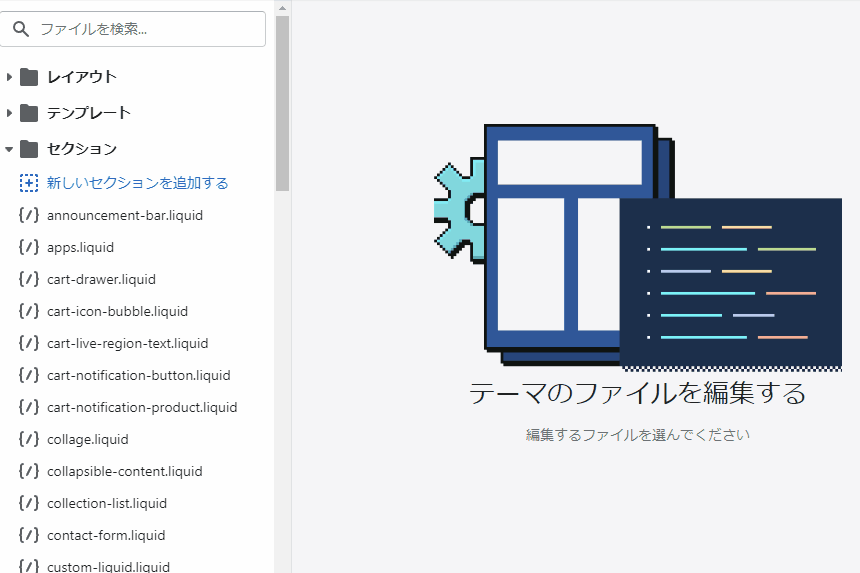Click liquid icon beside apps.liquid
Viewport: 860px width, 573px height.
coord(29,247)
